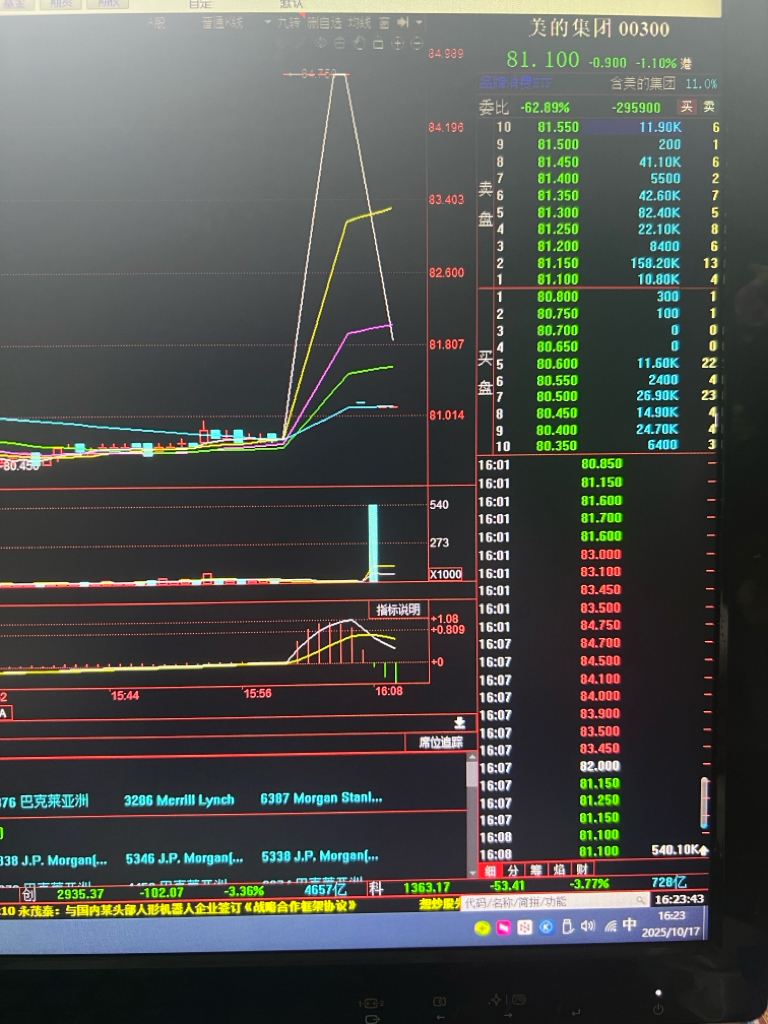This screenshot has width=768, height=1024.
Task: Click the volume speaker tray icon
Action: (x=588, y=925)
